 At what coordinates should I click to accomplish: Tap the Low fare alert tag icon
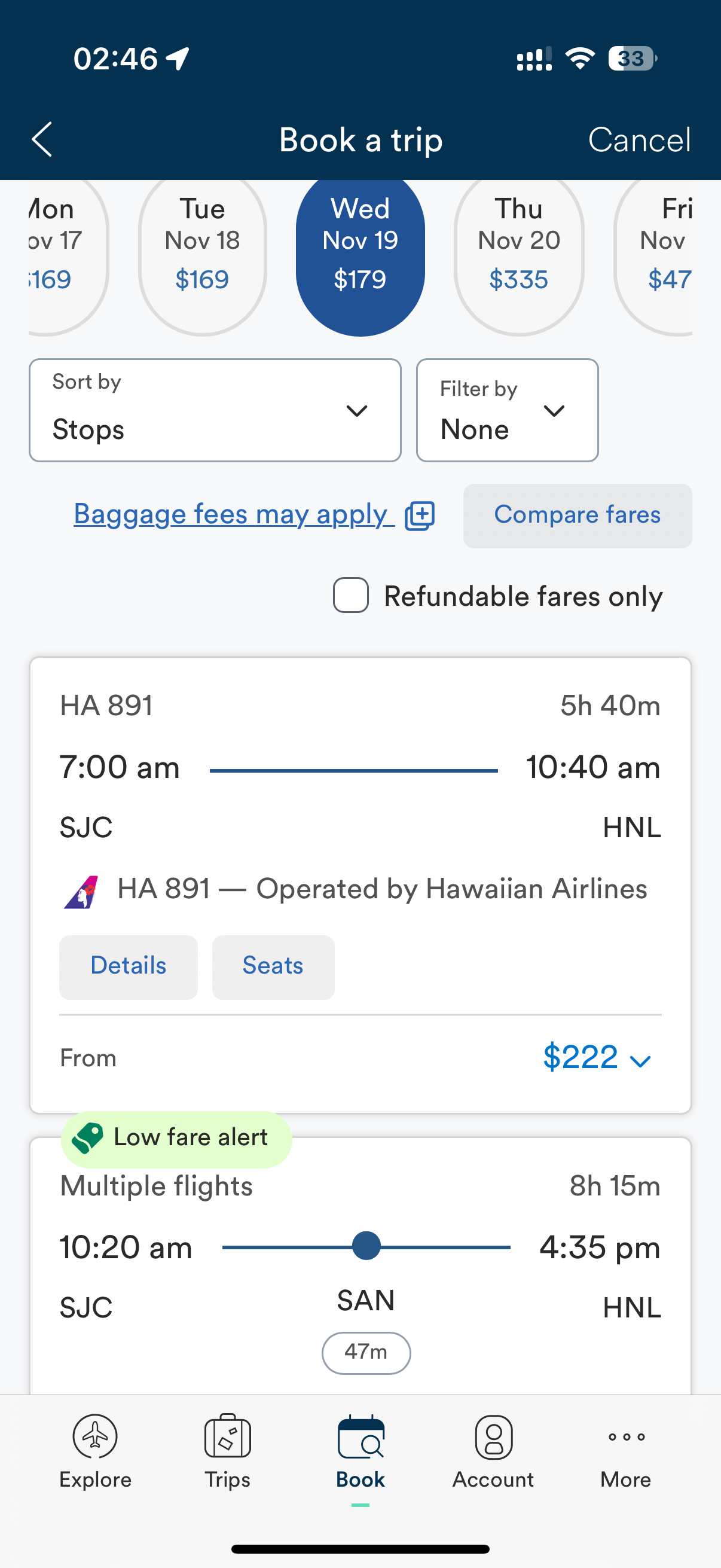click(88, 1137)
